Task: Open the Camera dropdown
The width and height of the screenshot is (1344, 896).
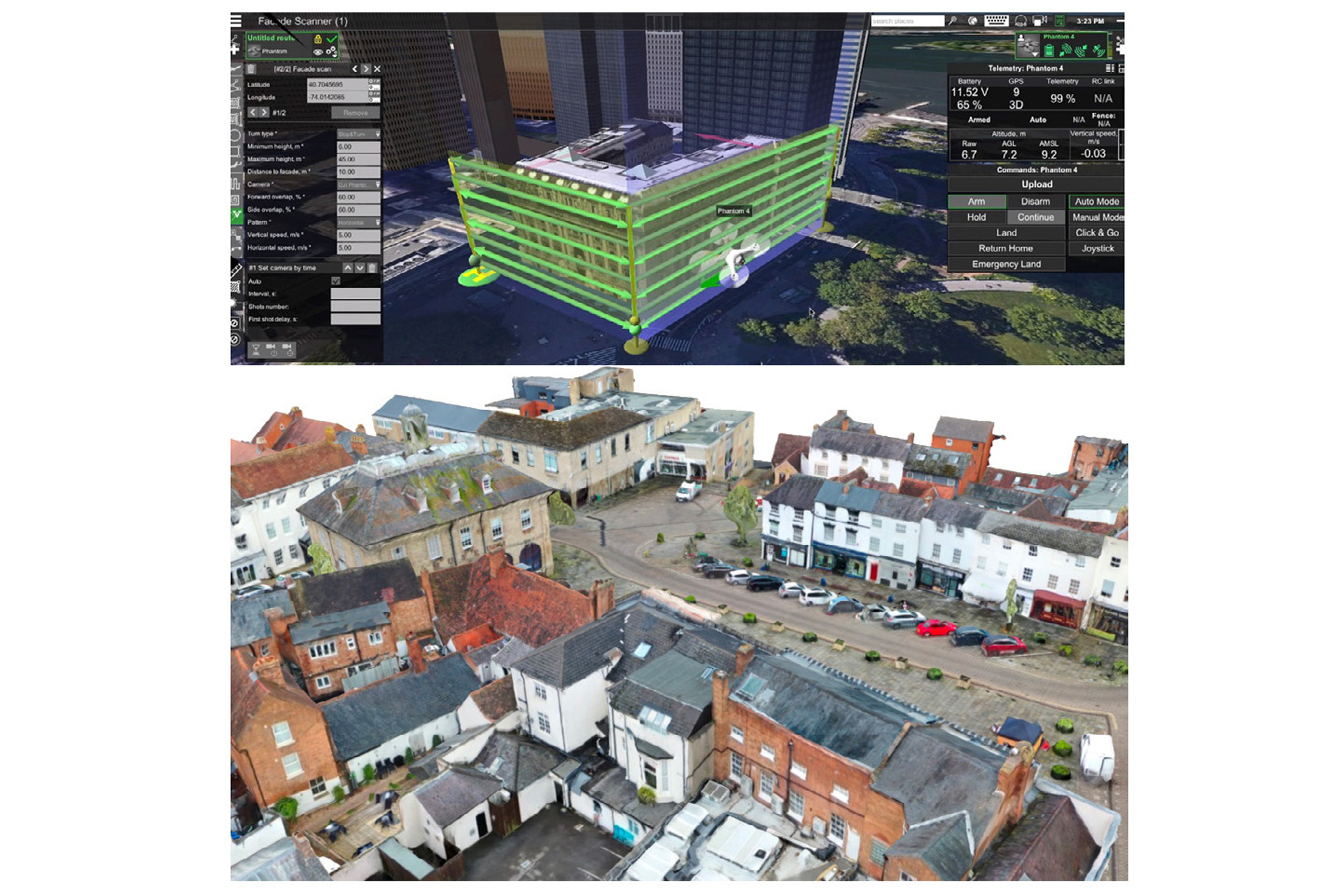Action: pyautogui.click(x=358, y=185)
